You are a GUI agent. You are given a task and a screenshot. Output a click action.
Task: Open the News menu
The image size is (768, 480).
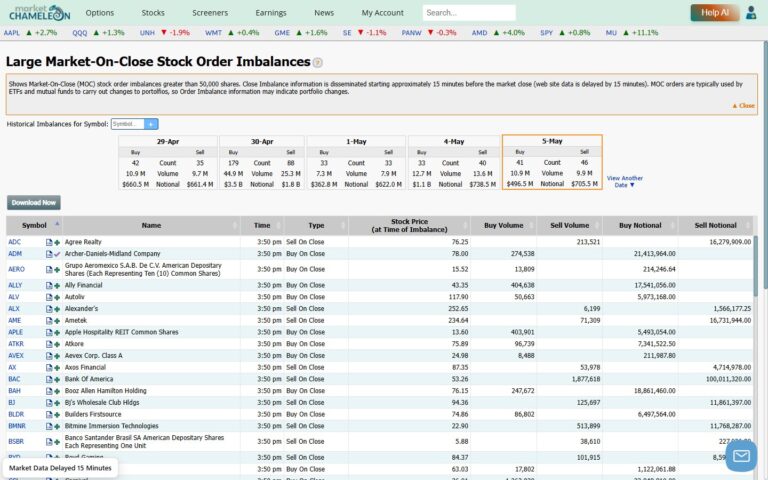[x=324, y=13]
